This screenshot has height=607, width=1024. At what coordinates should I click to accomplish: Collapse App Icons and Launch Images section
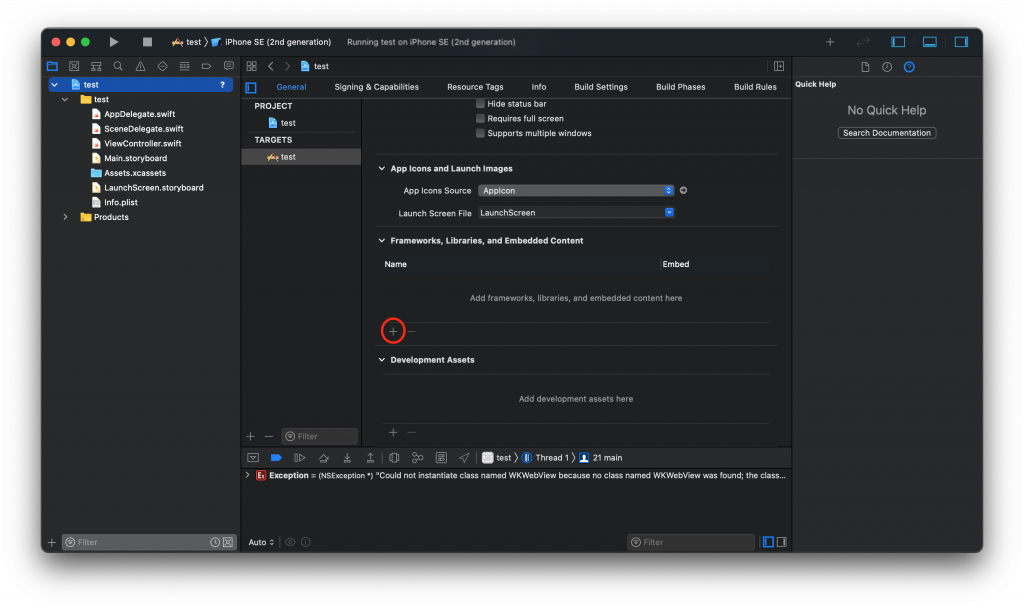pos(382,169)
